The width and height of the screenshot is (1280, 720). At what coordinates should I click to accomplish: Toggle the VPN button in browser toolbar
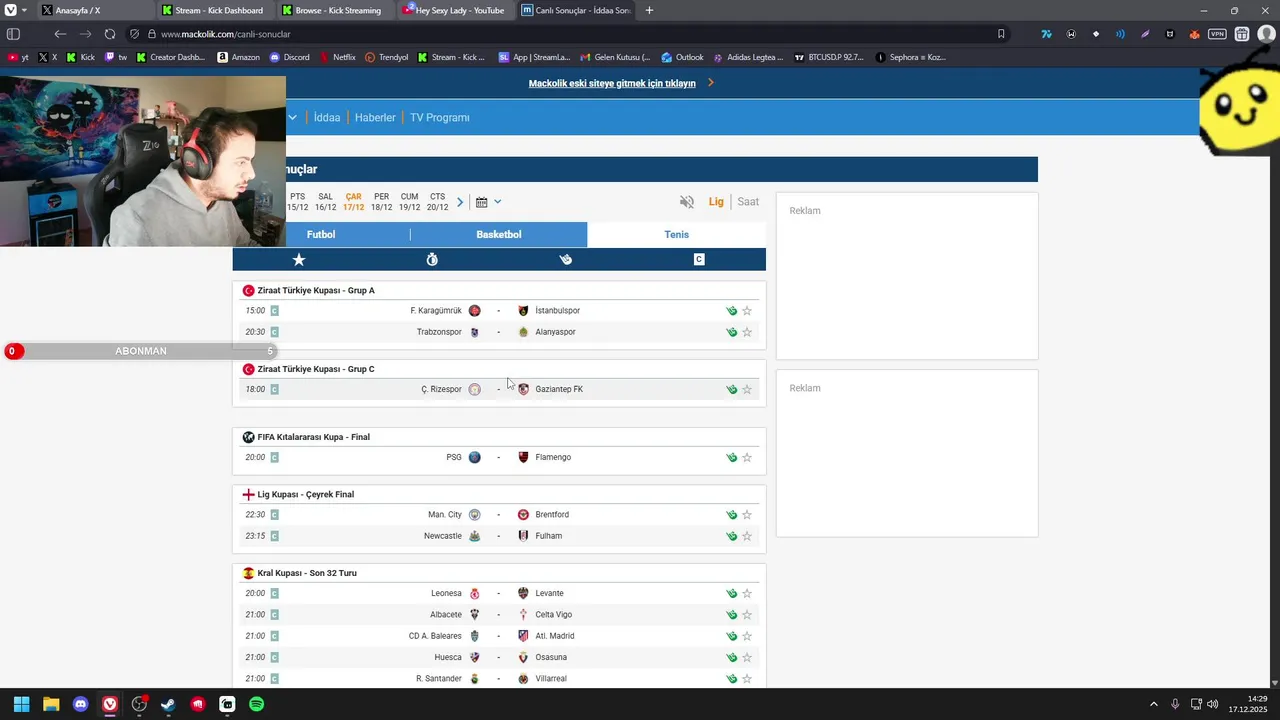(x=1217, y=34)
